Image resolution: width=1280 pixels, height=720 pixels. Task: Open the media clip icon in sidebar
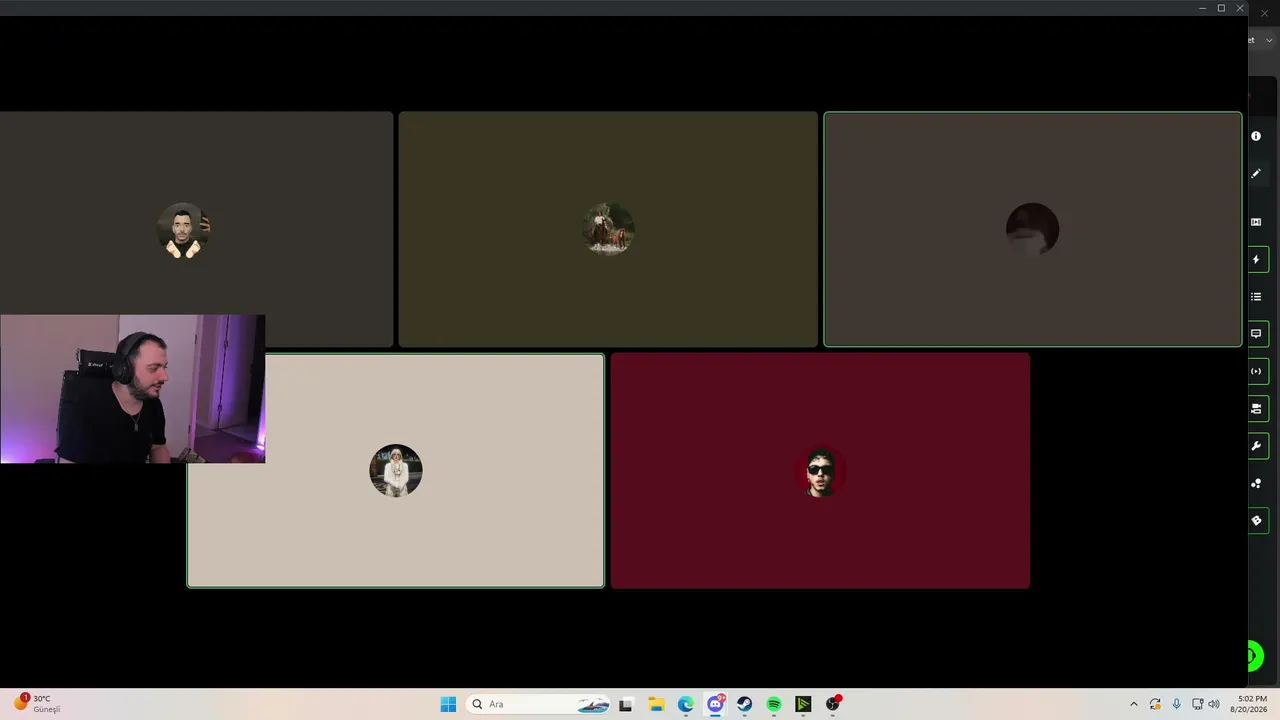point(1256,222)
